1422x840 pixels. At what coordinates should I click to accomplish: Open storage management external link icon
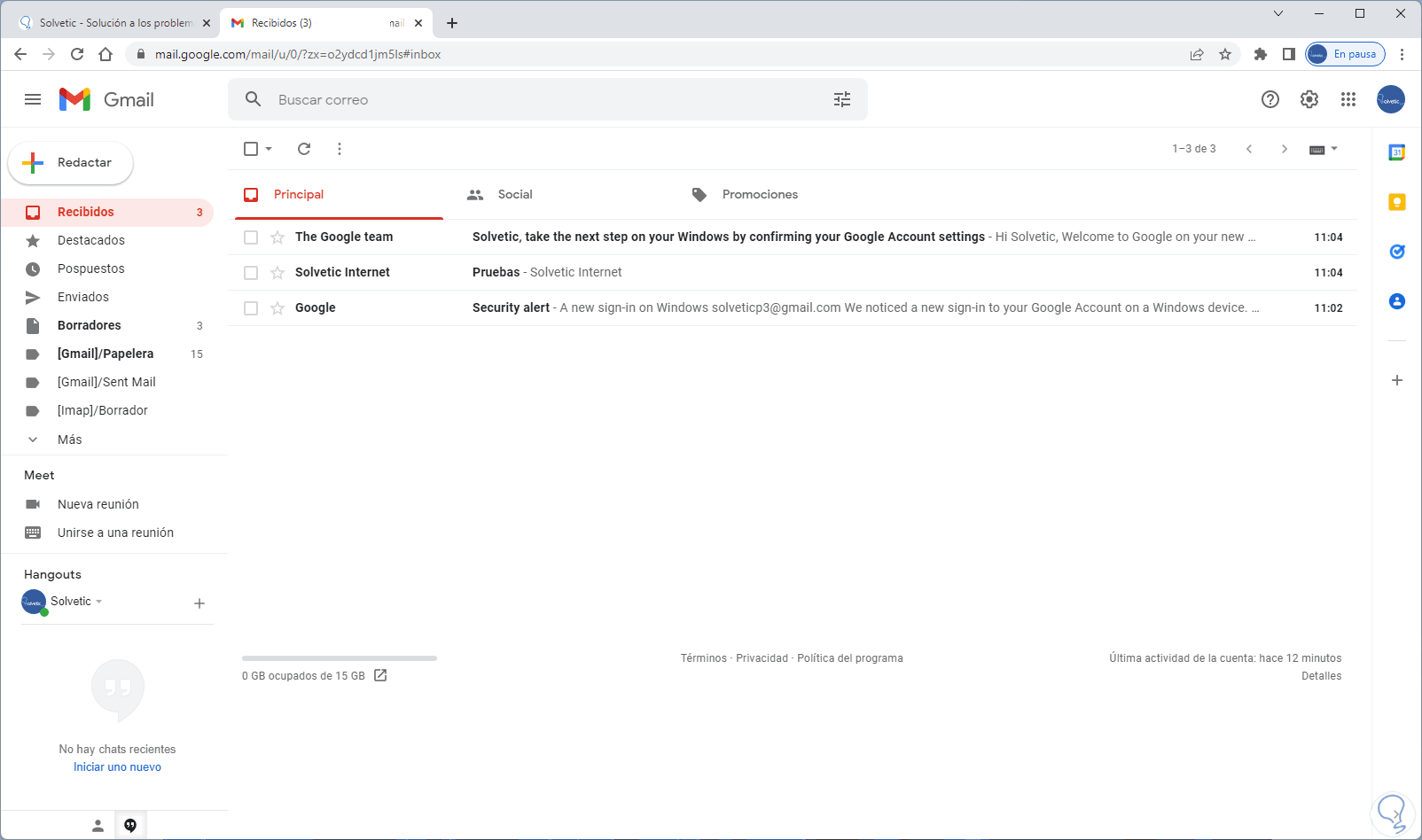tap(380, 675)
